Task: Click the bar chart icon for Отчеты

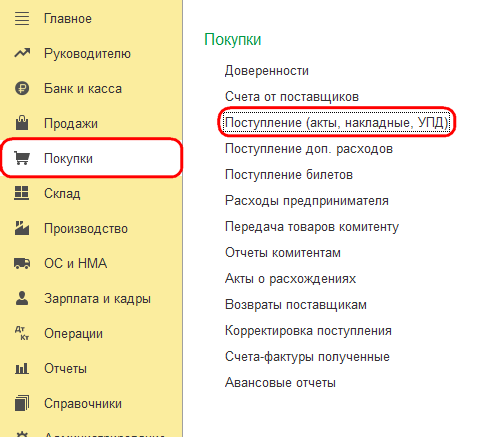Action: point(22,368)
